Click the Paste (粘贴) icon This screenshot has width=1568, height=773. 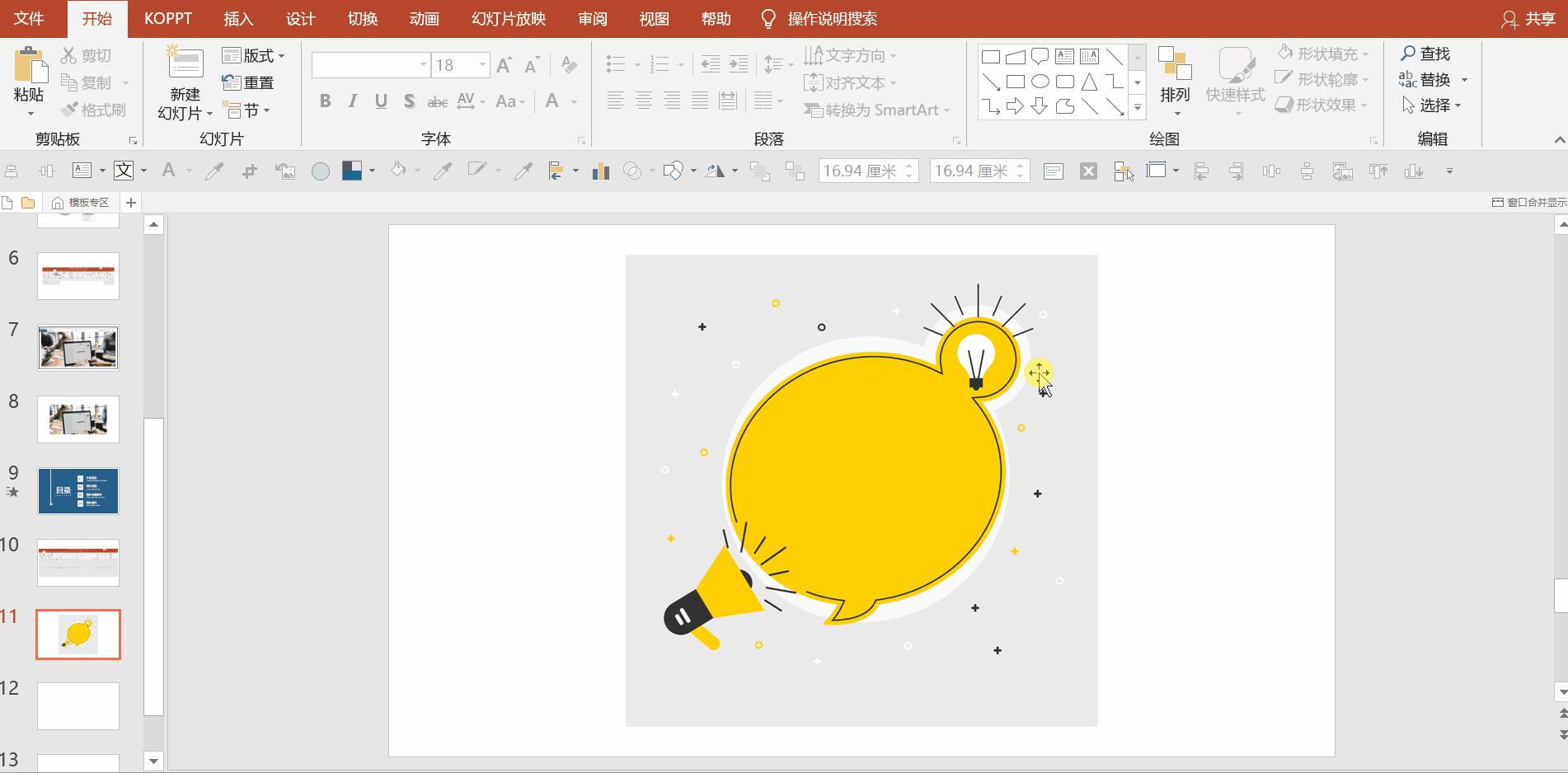31,66
